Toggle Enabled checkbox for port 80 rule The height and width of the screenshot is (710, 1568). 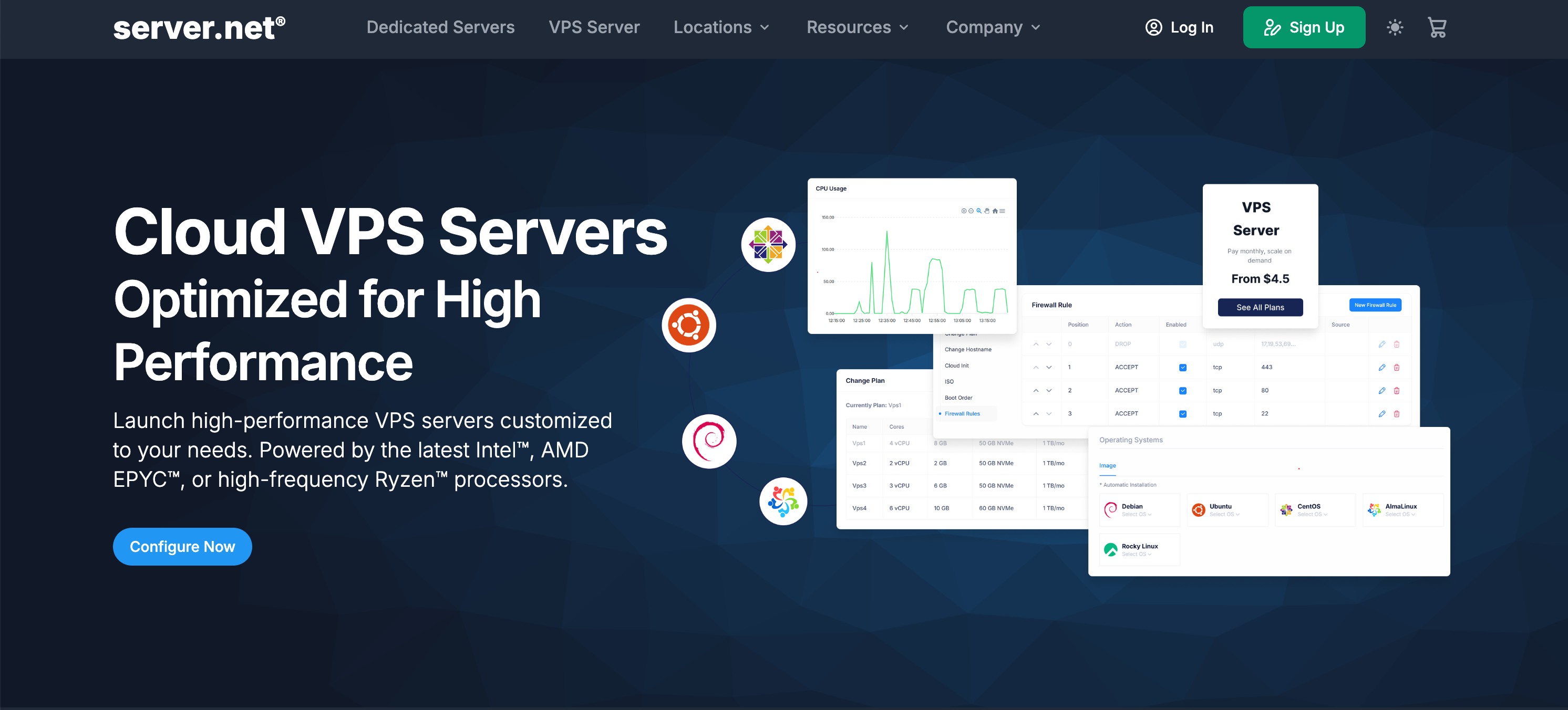1182,391
